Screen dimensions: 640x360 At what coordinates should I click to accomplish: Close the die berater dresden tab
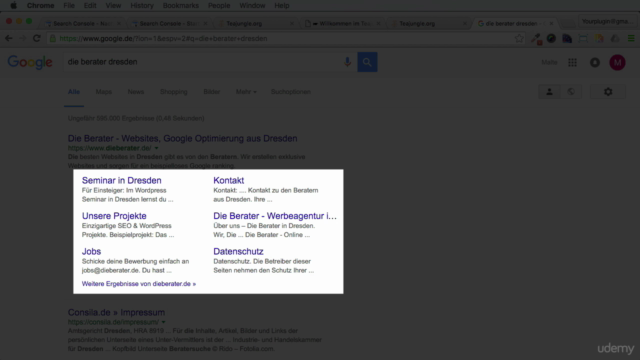click(551, 24)
